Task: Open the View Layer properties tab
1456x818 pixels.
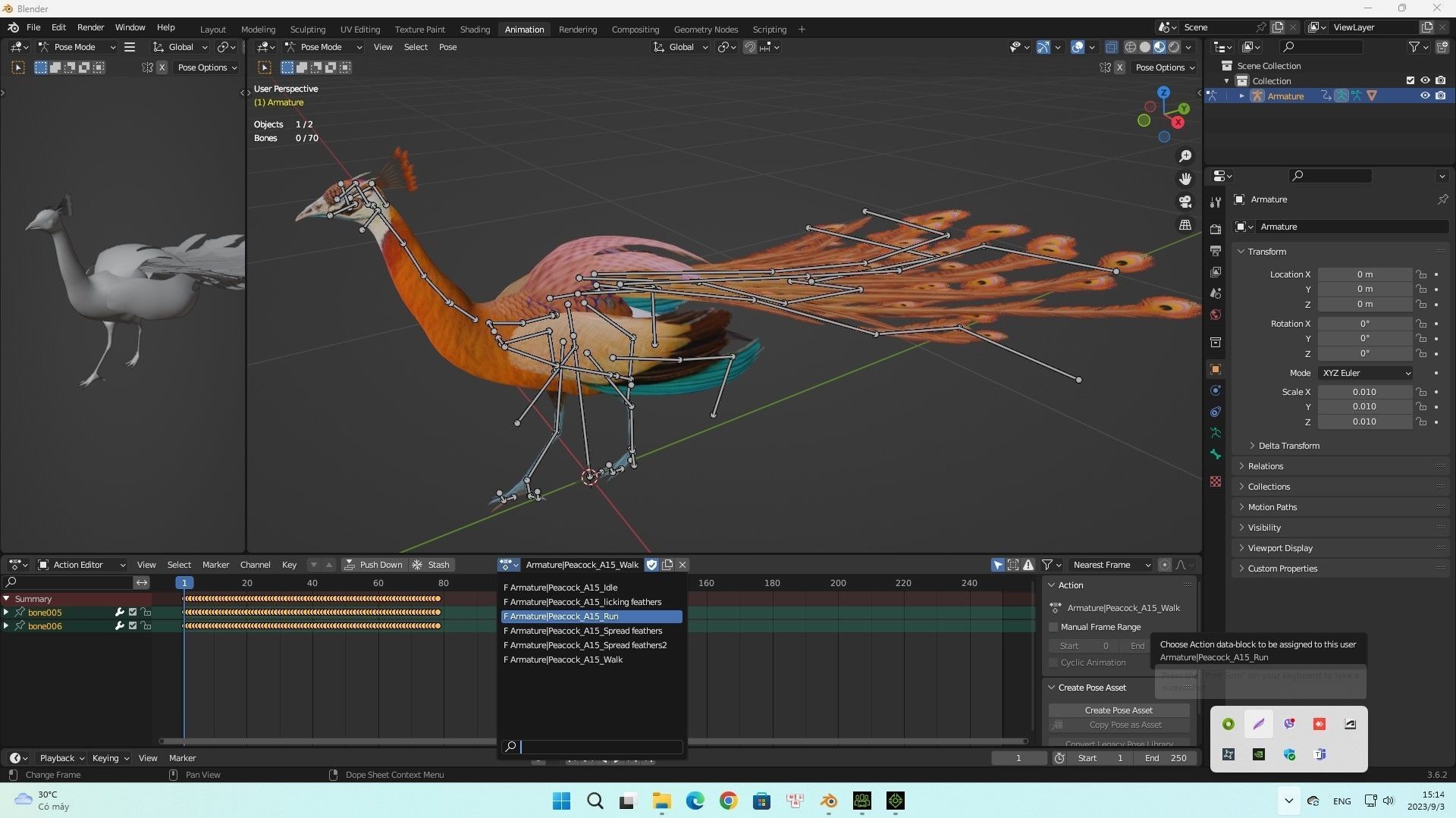Action: click(1216, 271)
